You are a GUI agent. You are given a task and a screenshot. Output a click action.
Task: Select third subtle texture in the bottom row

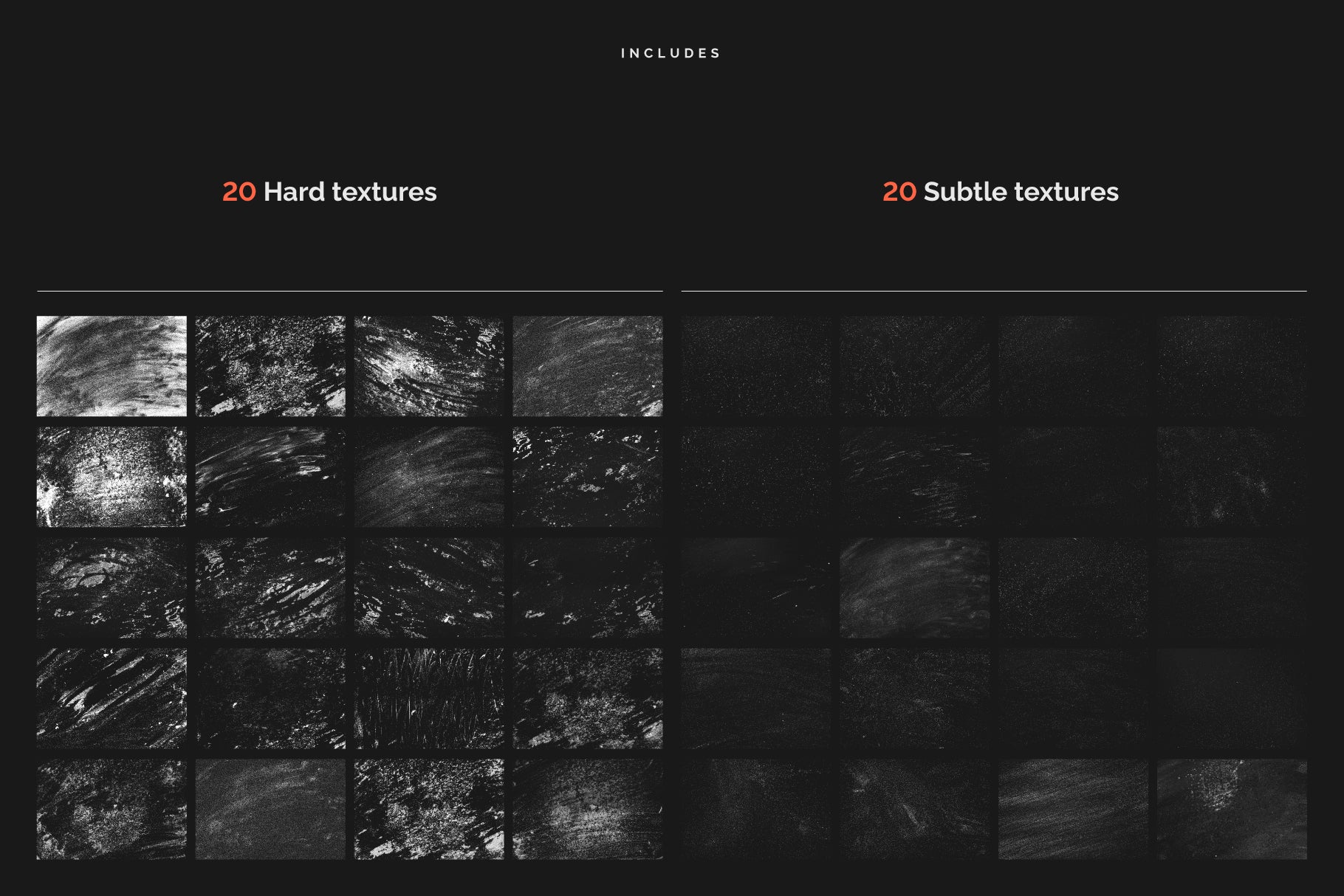[x=1073, y=809]
